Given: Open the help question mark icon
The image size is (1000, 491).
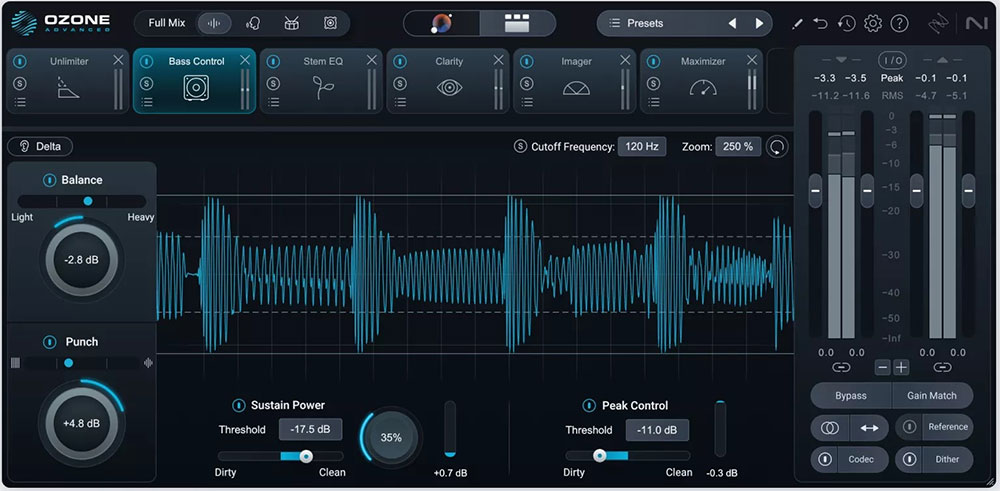Looking at the screenshot, I should 899,24.
